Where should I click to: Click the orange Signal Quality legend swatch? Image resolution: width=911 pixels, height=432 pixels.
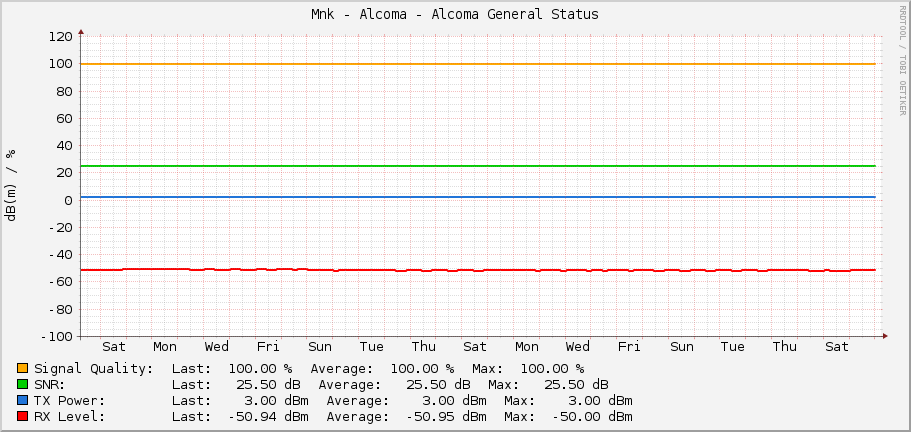pyautogui.click(x=23, y=369)
